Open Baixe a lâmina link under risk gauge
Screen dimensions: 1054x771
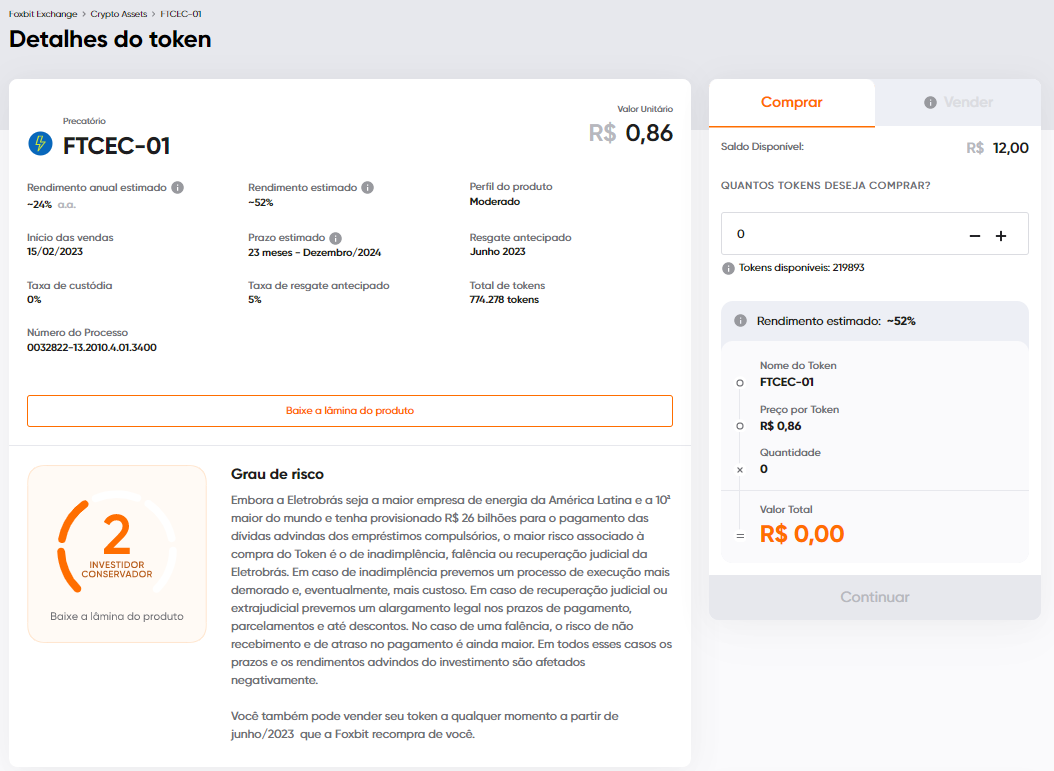[x=117, y=616]
